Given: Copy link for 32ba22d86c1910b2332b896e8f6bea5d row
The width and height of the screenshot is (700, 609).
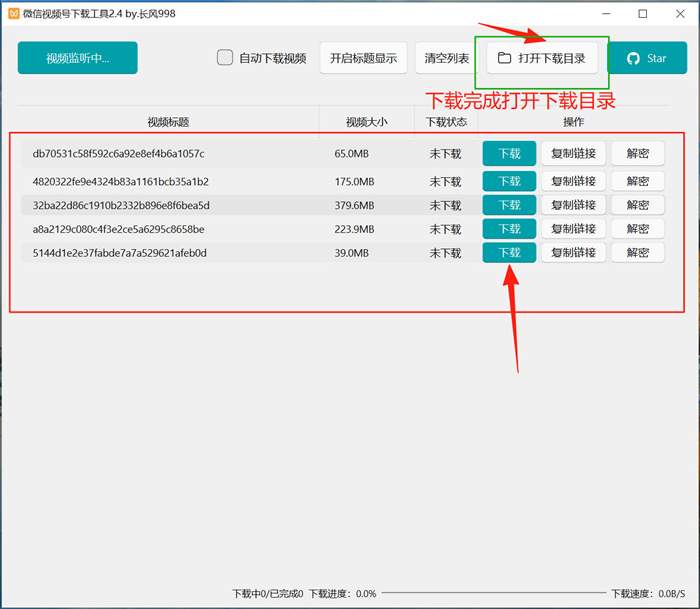Looking at the screenshot, I should click(x=574, y=205).
